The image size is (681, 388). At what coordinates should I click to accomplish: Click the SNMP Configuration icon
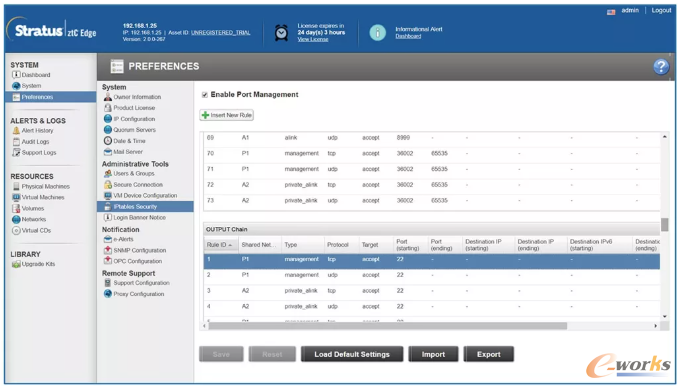[x=108, y=250]
